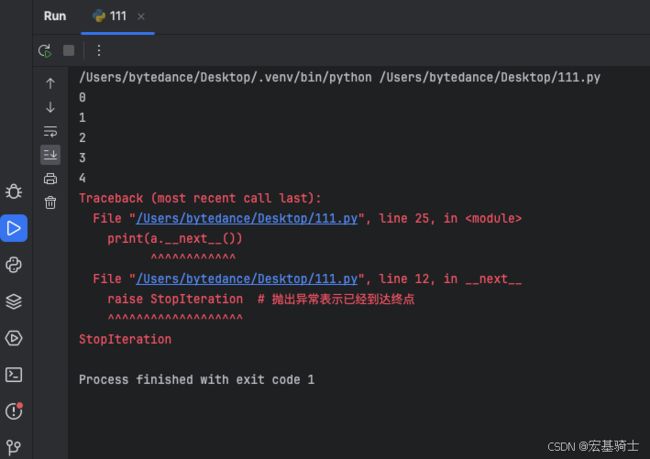Open the Python Packages layers panel

pyautogui.click(x=14, y=301)
